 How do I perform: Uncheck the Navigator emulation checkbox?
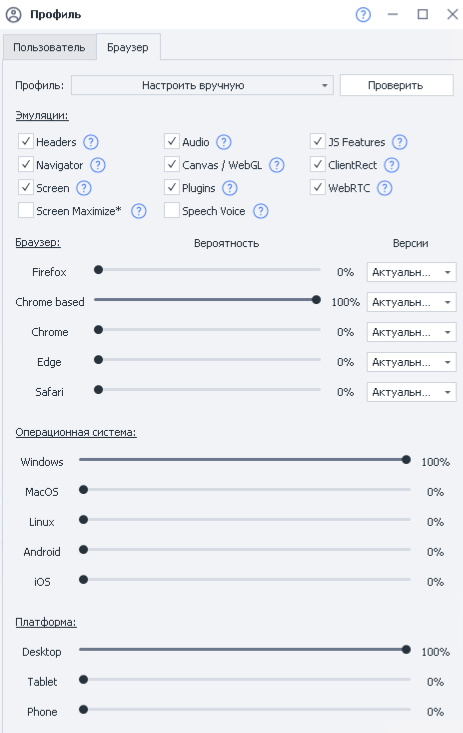point(26,165)
